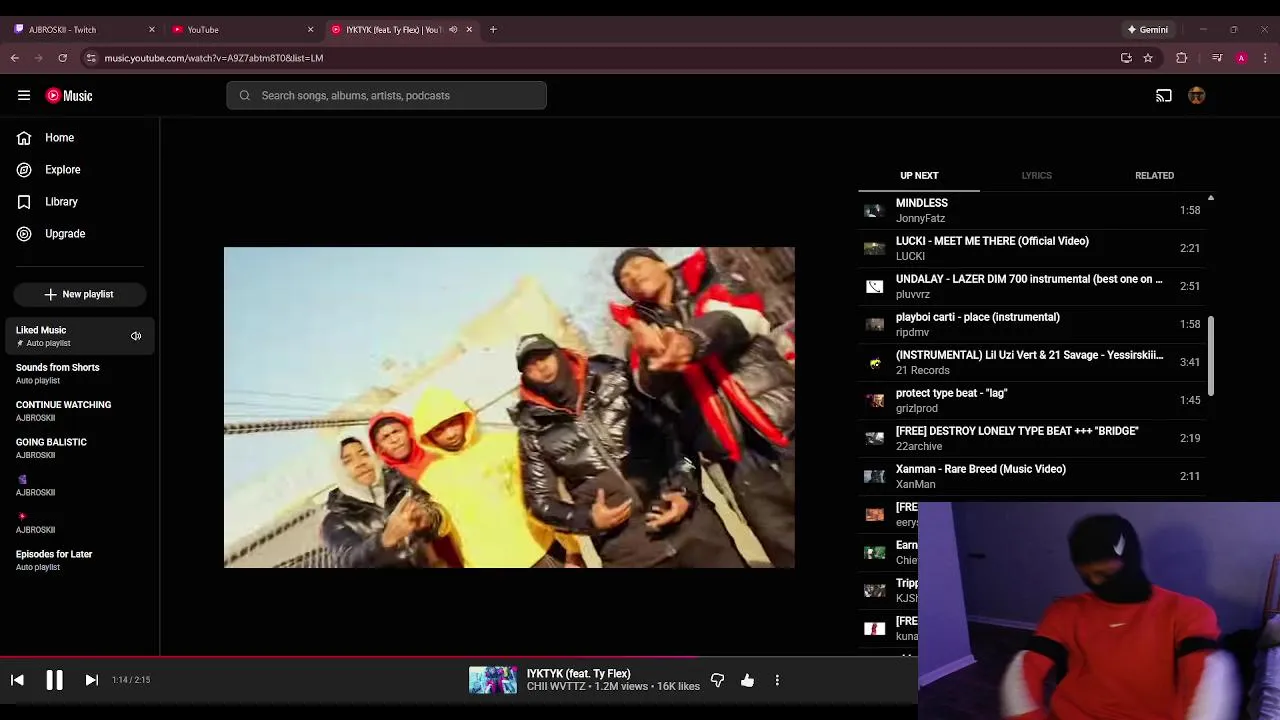View site information icon in address bar

[x=91, y=58]
